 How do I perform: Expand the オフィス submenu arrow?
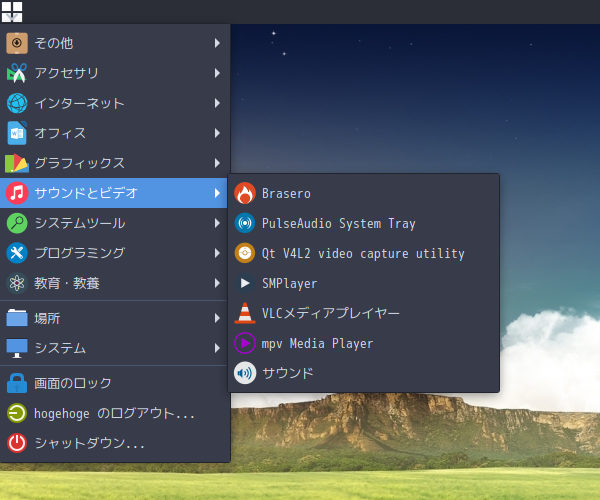point(217,133)
